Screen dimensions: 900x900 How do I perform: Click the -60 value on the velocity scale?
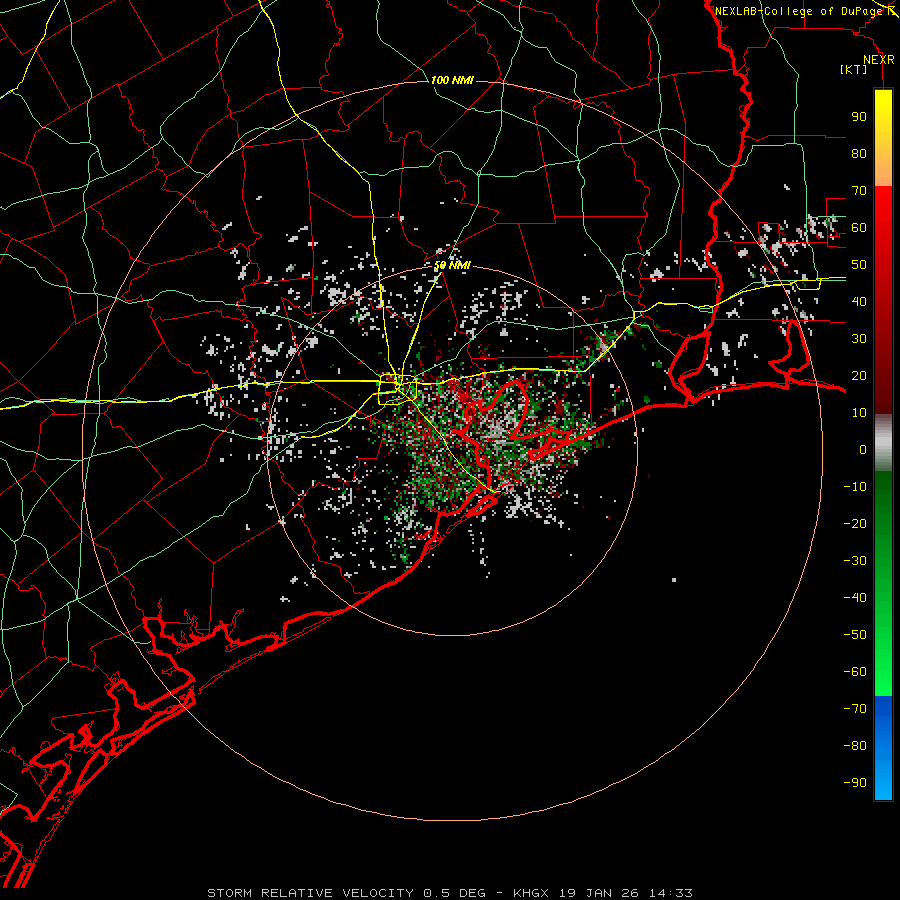click(855, 672)
